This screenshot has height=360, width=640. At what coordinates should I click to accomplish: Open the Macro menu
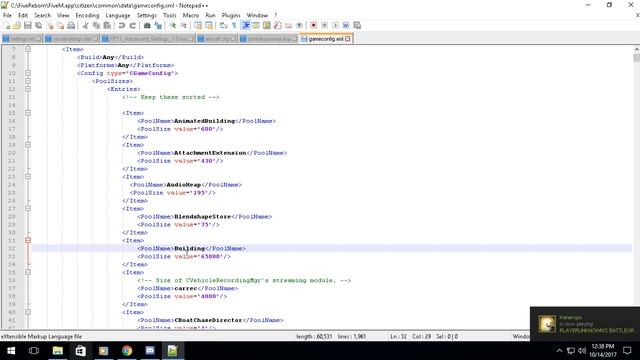[191, 15]
